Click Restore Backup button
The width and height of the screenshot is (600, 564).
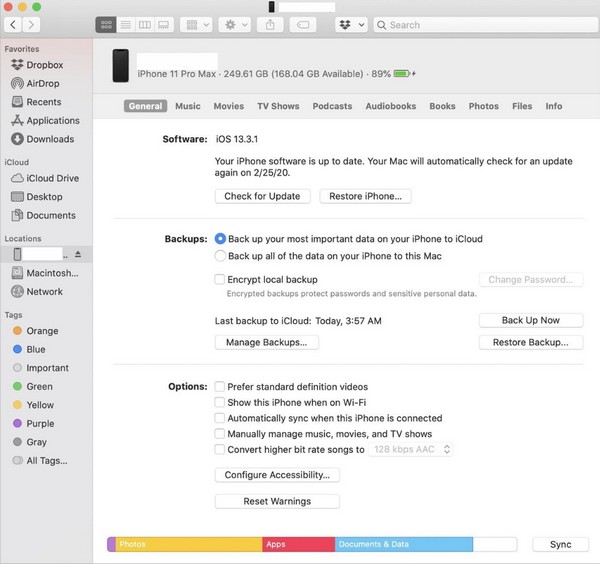(x=531, y=342)
